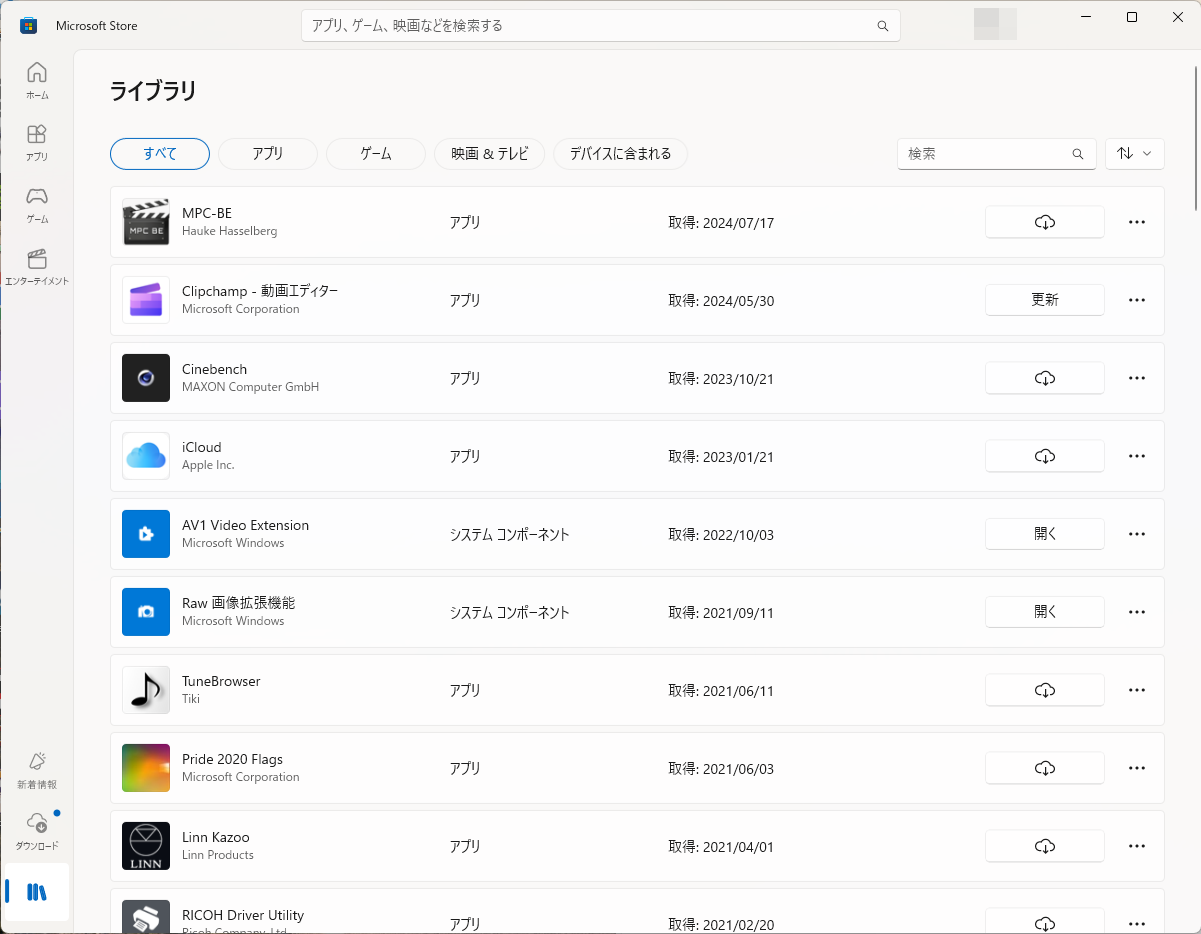Select the Library icon in sidebar

(x=37, y=892)
